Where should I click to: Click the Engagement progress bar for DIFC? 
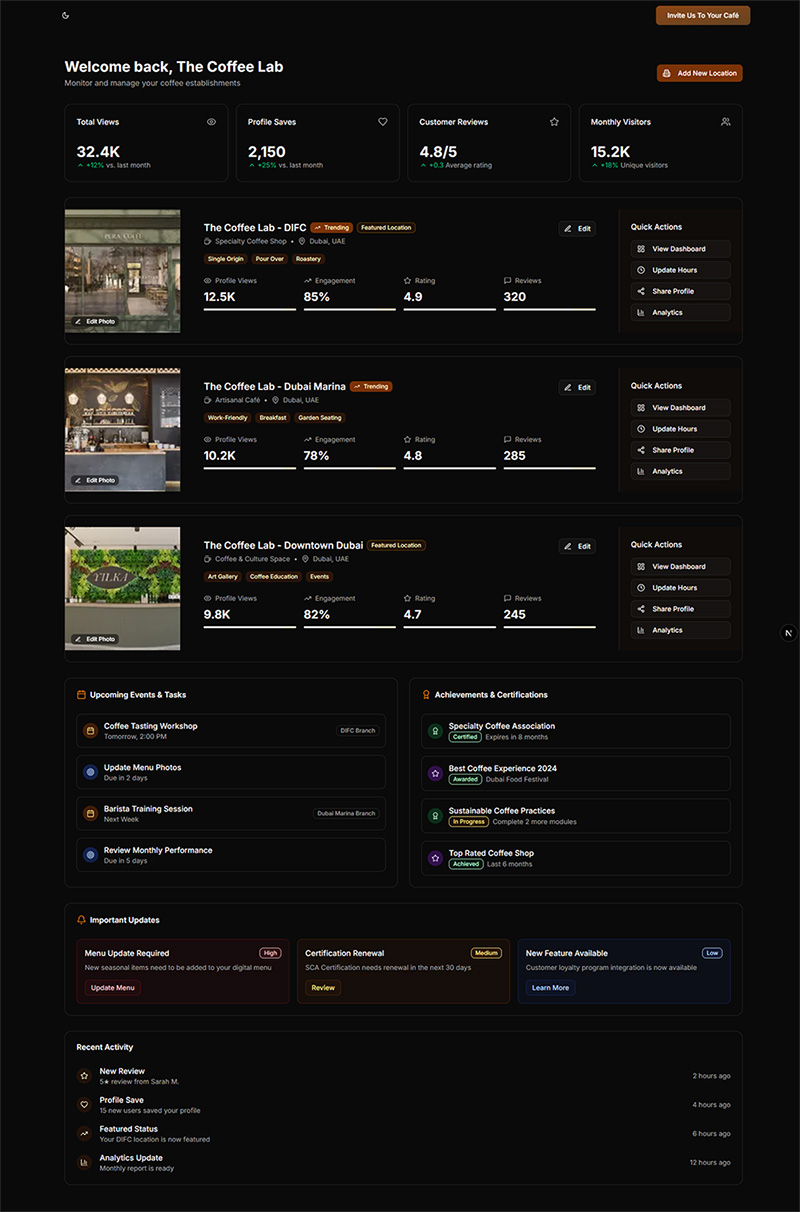349,310
